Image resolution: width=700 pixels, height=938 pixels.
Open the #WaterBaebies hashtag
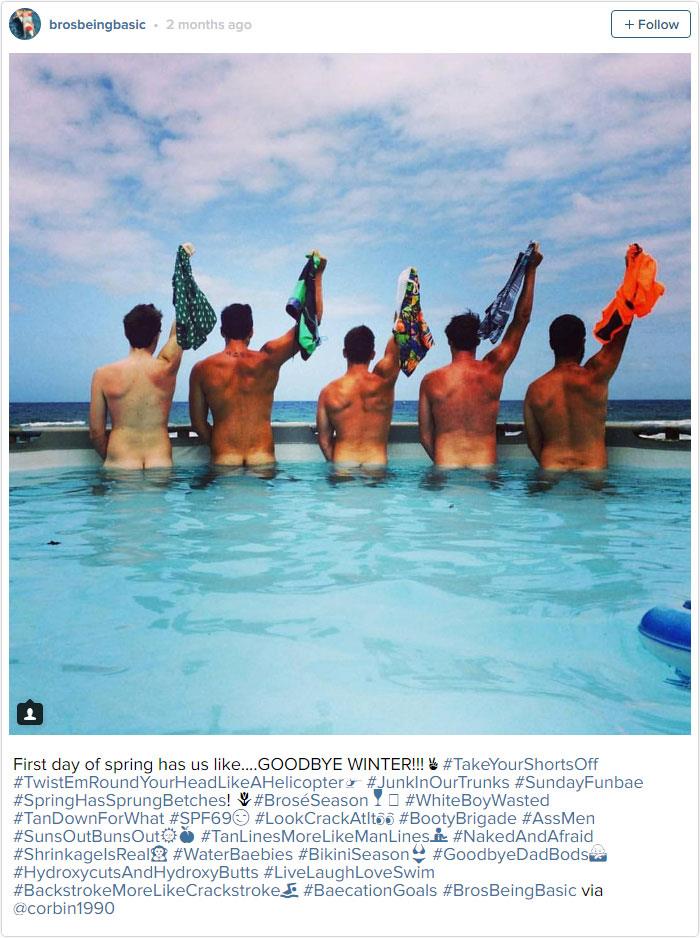233,854
